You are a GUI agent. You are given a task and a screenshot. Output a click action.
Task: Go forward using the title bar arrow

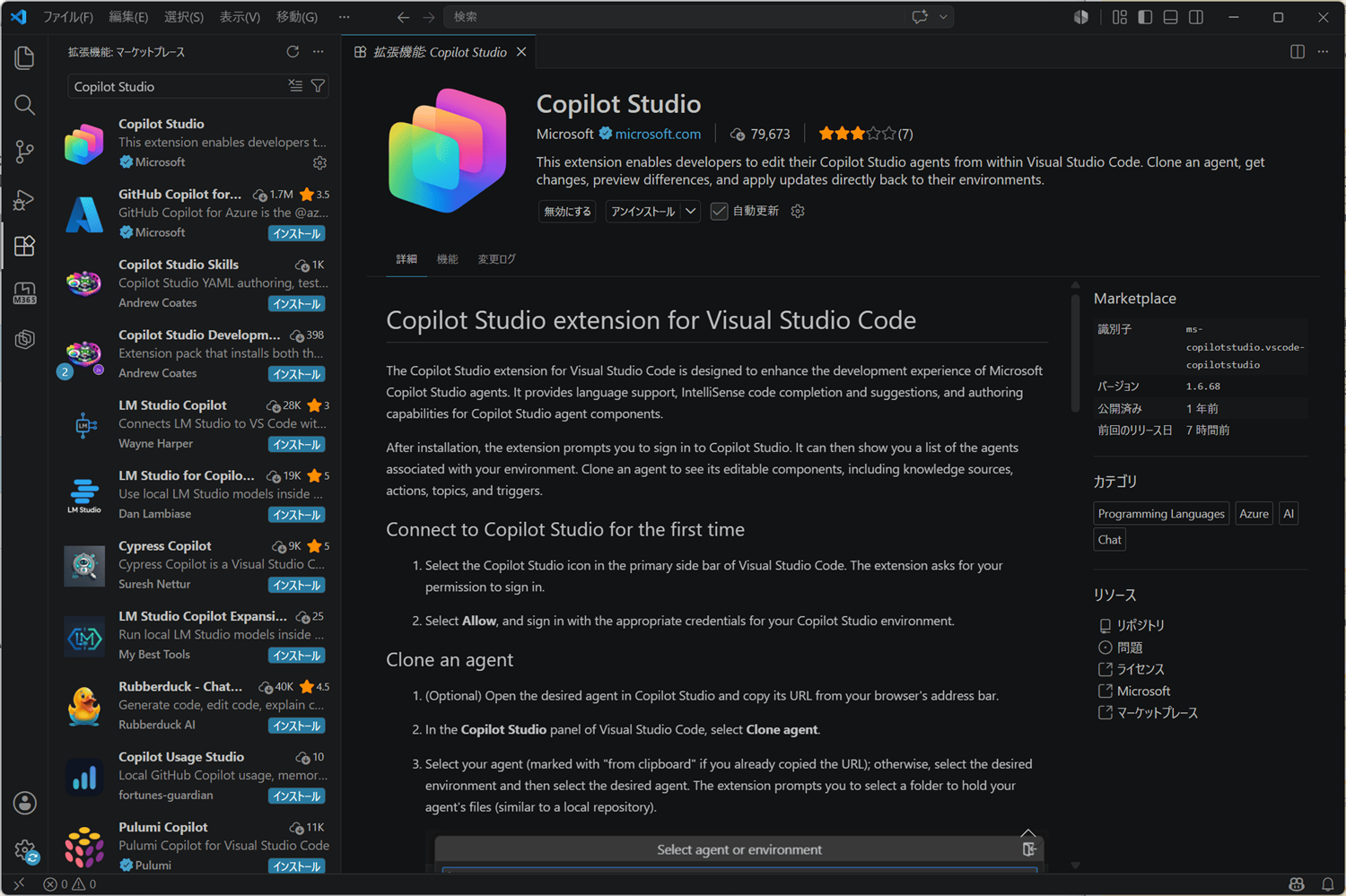[429, 17]
